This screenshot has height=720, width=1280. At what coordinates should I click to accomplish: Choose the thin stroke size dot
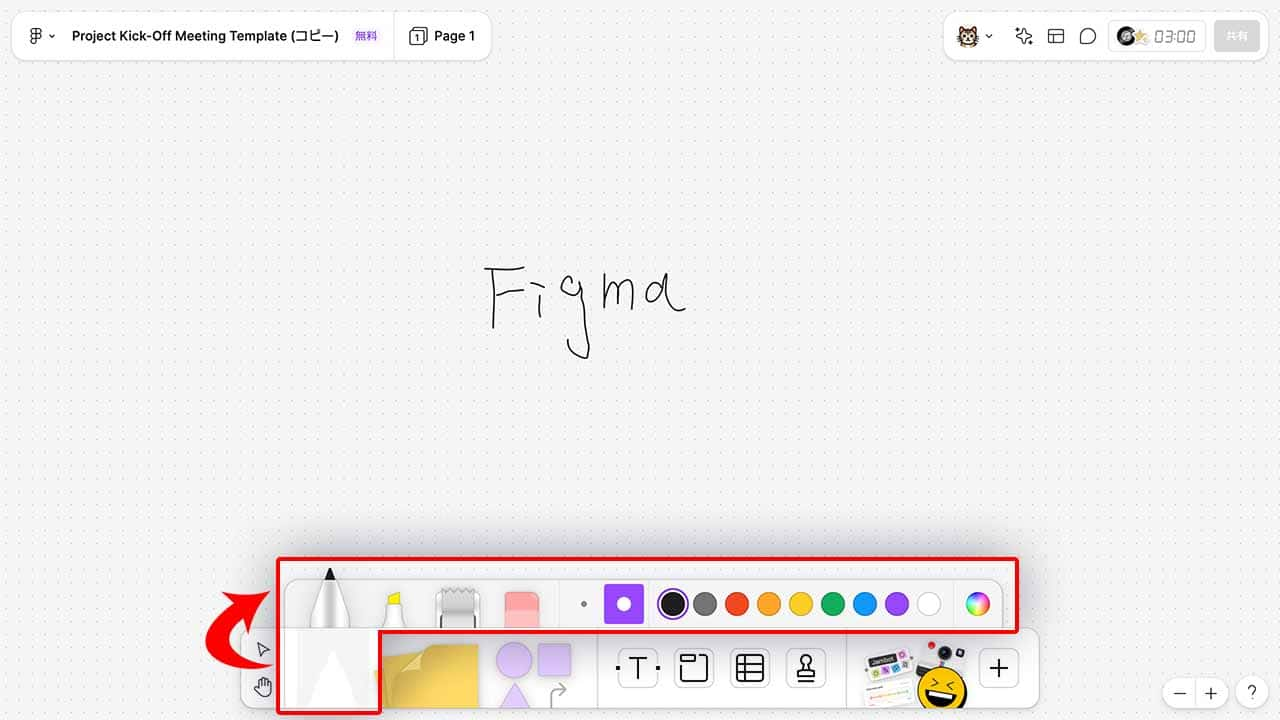(x=584, y=604)
